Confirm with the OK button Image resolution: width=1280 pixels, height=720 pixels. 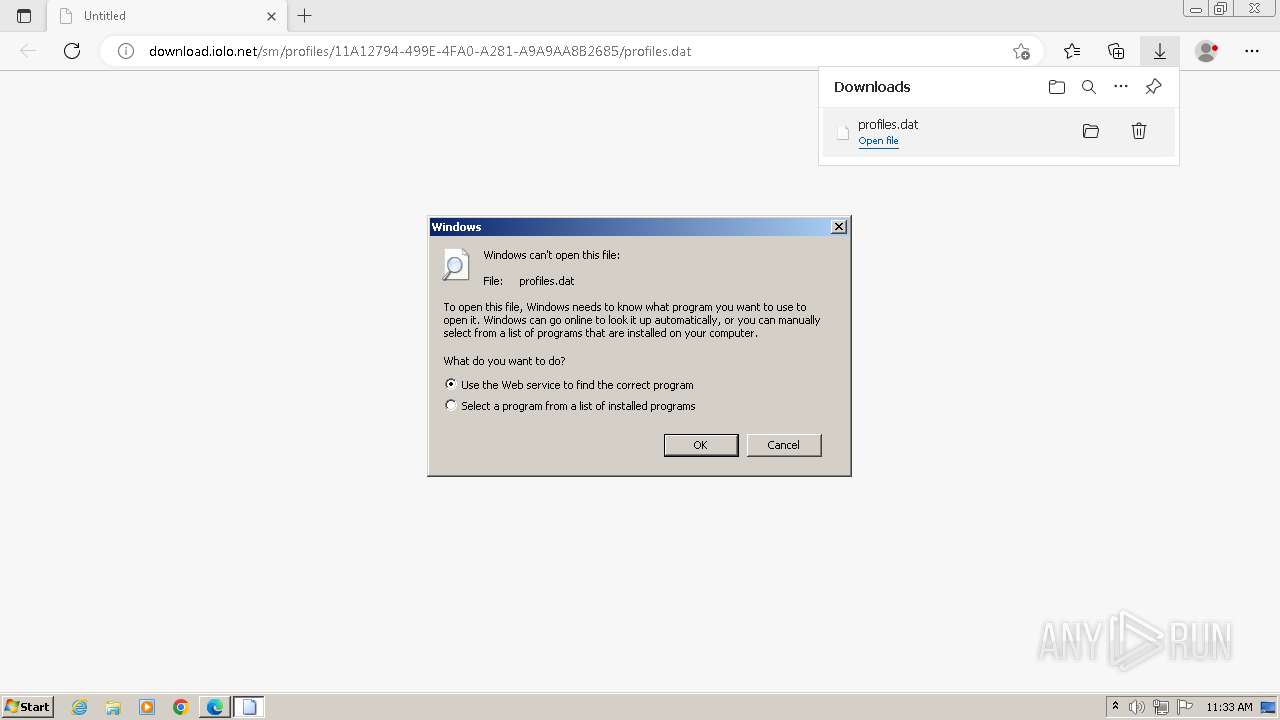701,445
